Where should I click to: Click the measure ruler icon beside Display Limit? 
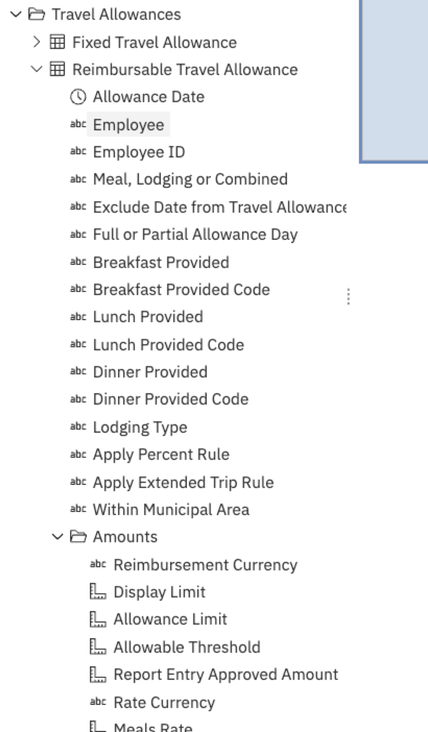click(x=98, y=591)
